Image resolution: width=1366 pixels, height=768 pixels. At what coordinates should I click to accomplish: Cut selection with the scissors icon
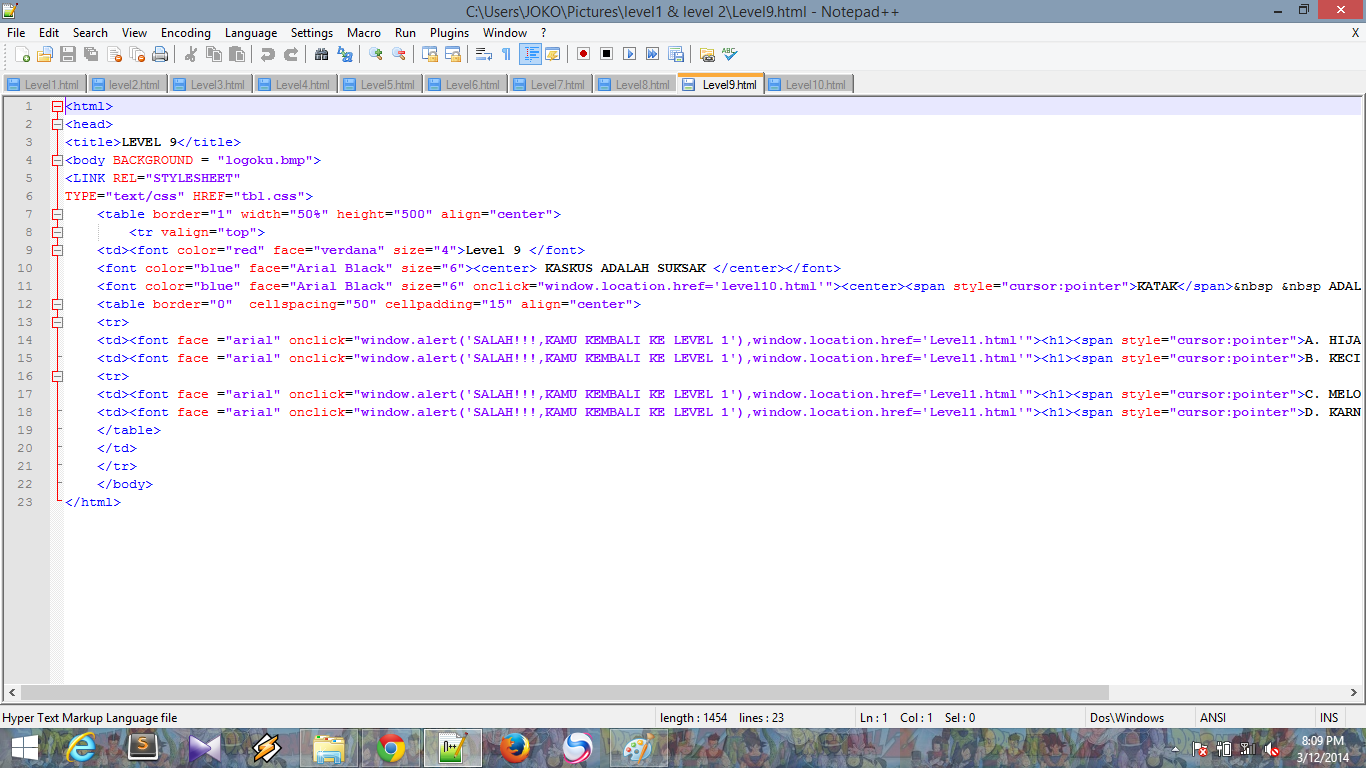pos(190,54)
